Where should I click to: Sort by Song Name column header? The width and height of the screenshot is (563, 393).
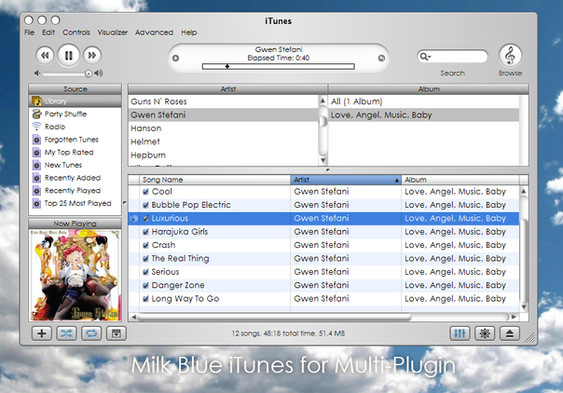tap(215, 180)
